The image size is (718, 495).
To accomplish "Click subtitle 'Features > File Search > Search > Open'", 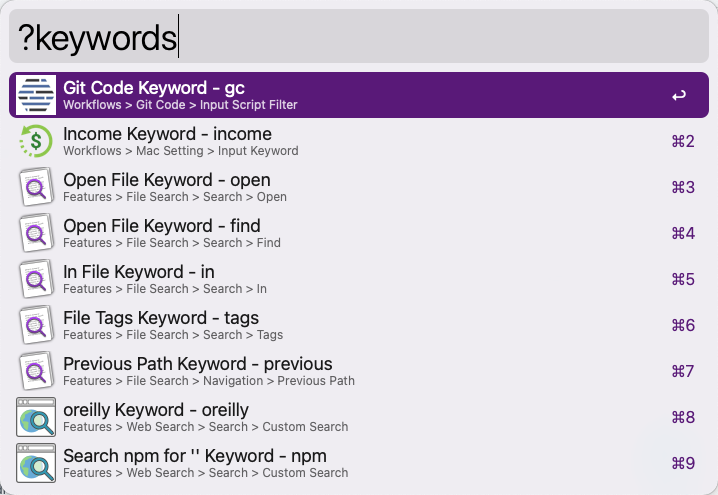I will coord(175,197).
